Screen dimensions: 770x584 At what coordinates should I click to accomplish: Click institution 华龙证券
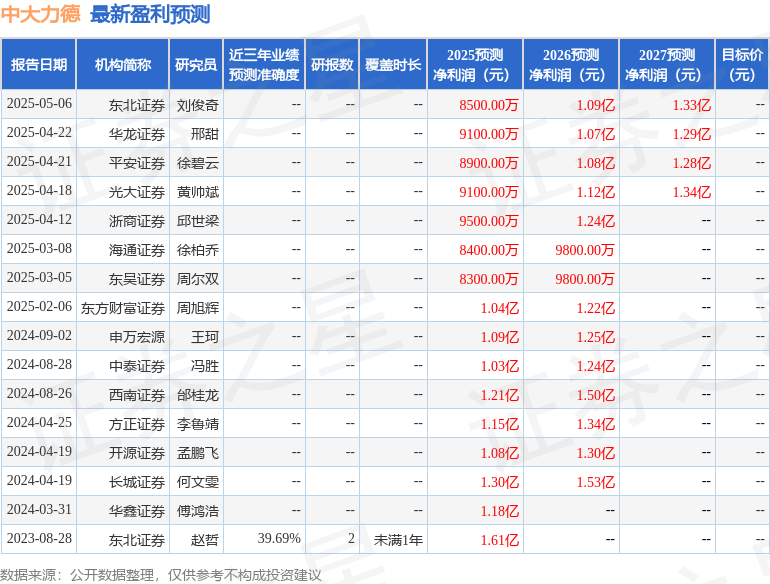(x=137, y=134)
